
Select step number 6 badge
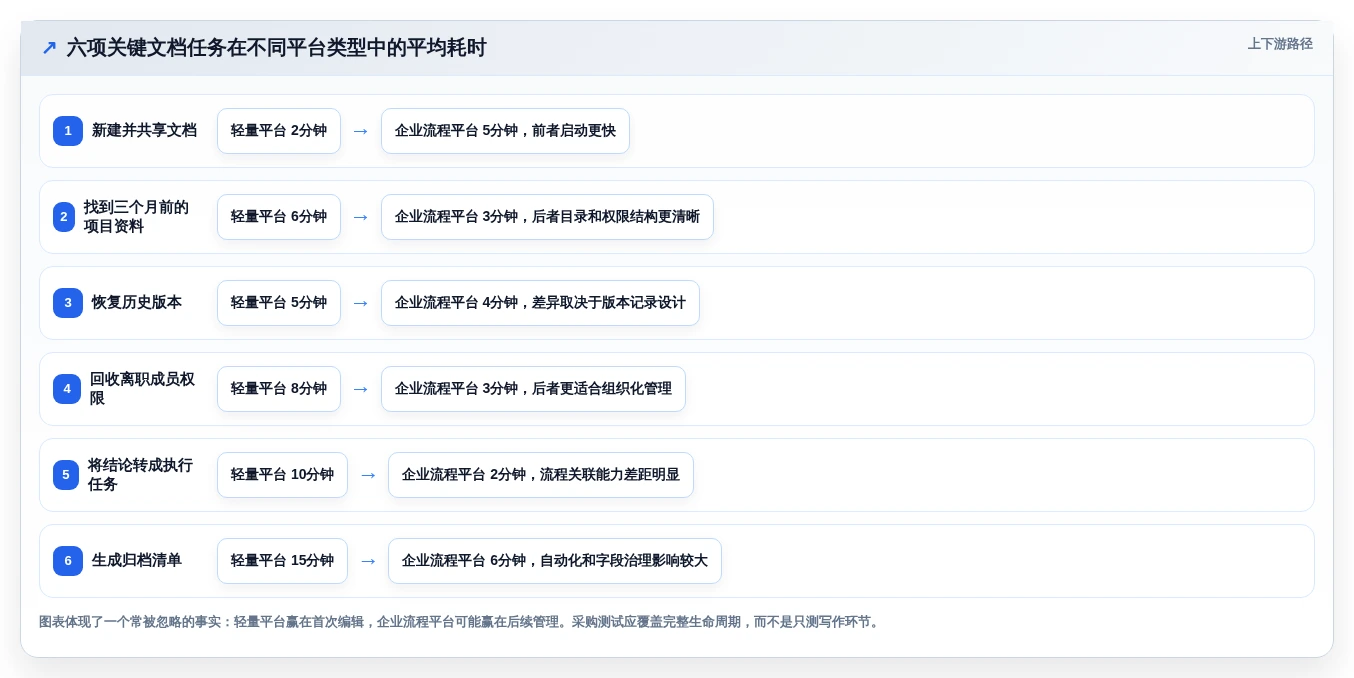tap(68, 561)
